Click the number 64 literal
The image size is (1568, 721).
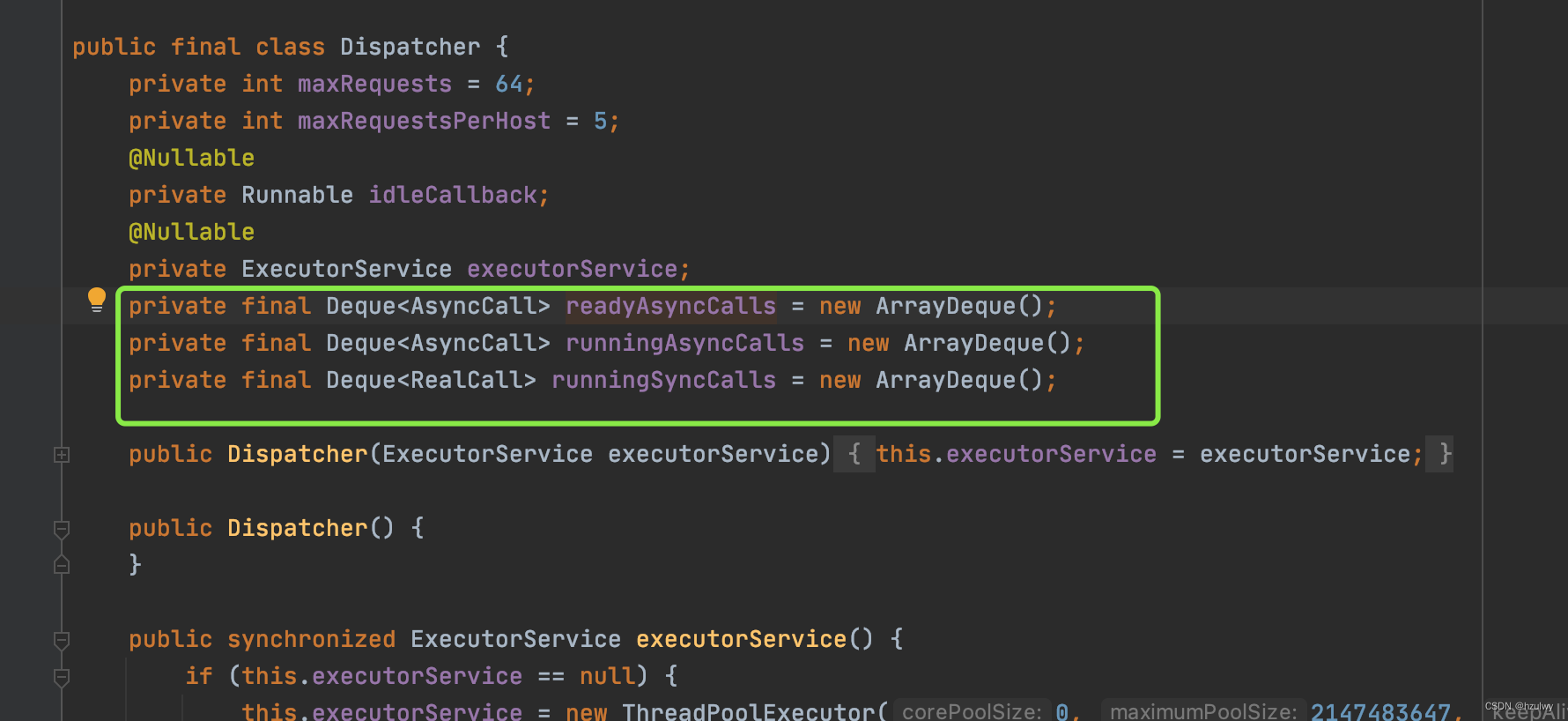tap(508, 84)
